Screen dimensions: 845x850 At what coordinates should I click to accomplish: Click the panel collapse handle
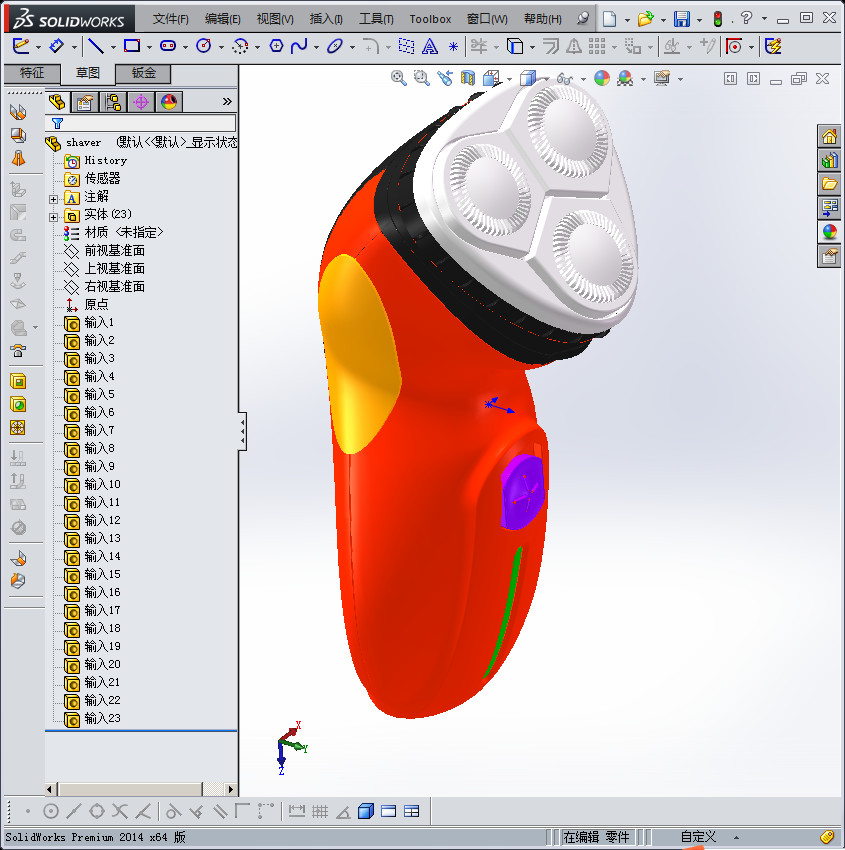tap(243, 431)
